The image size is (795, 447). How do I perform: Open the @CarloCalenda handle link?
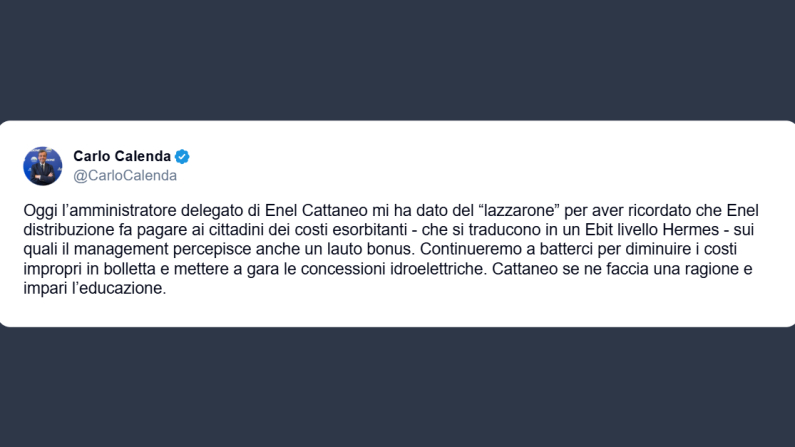(125, 176)
